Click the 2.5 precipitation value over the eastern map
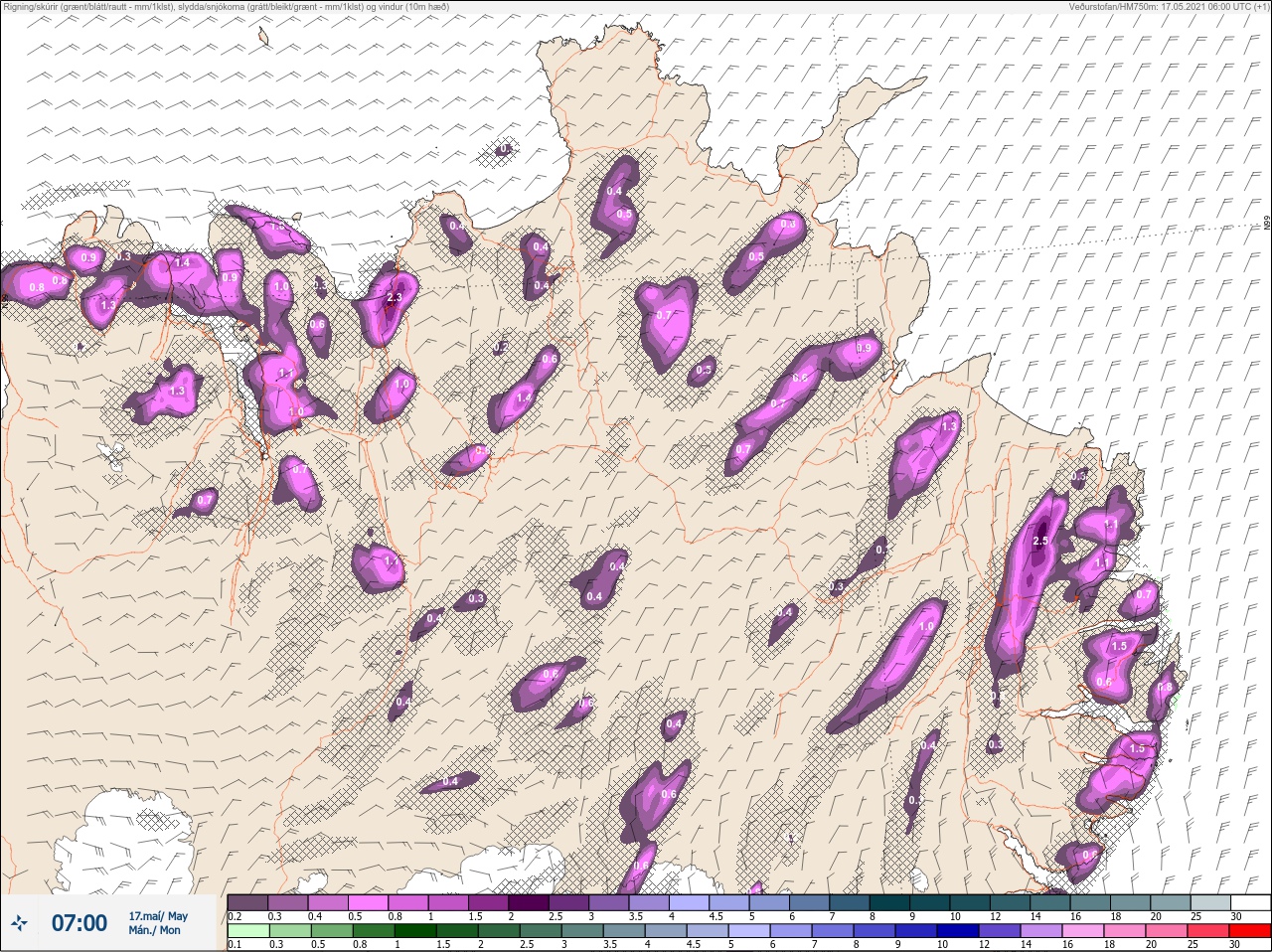The height and width of the screenshot is (952, 1272). 1040,541
